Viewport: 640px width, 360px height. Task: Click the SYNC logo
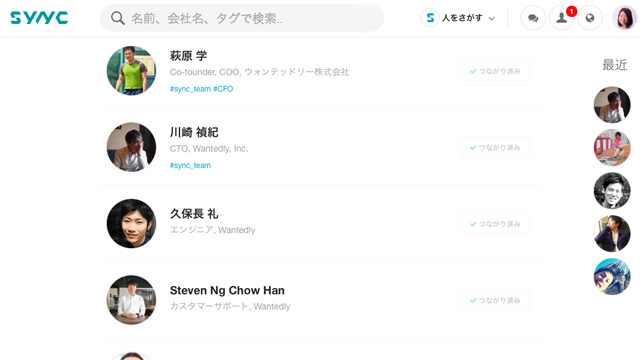tap(39, 18)
